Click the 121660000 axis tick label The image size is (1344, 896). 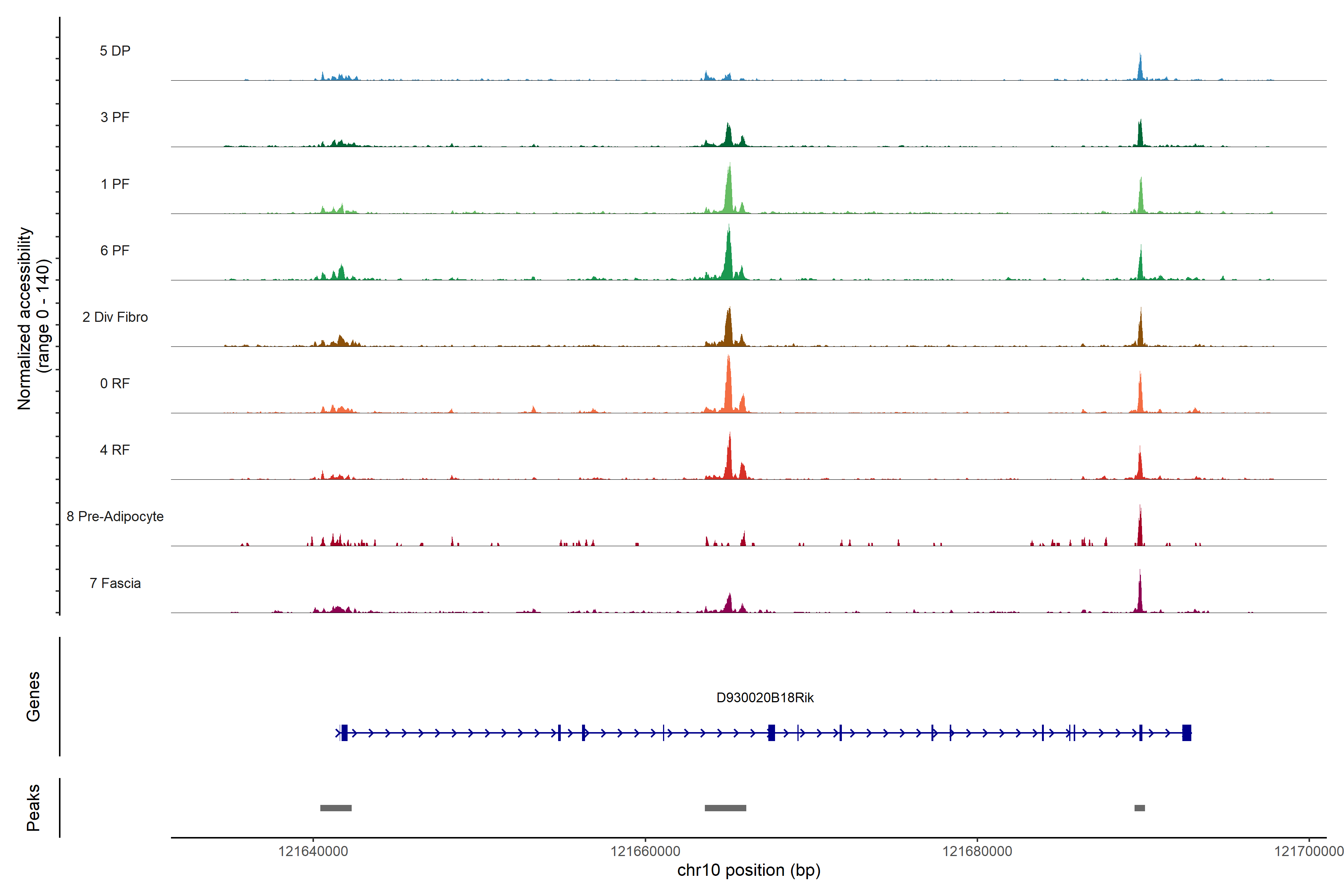tap(645, 852)
